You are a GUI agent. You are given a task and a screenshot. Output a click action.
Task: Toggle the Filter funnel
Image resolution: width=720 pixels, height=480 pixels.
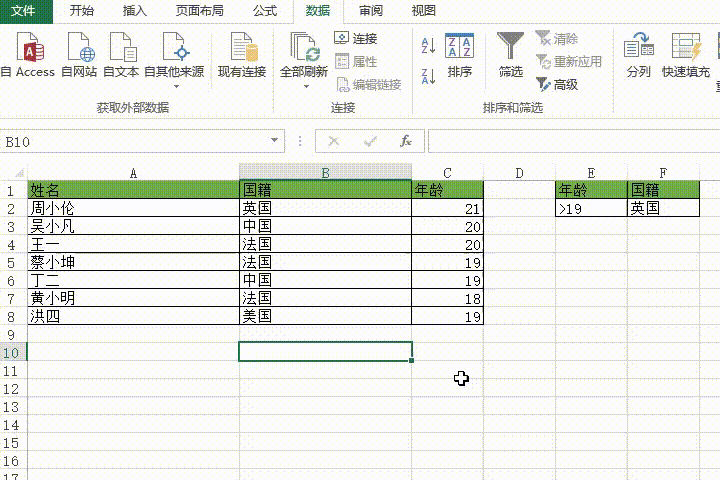[510, 54]
